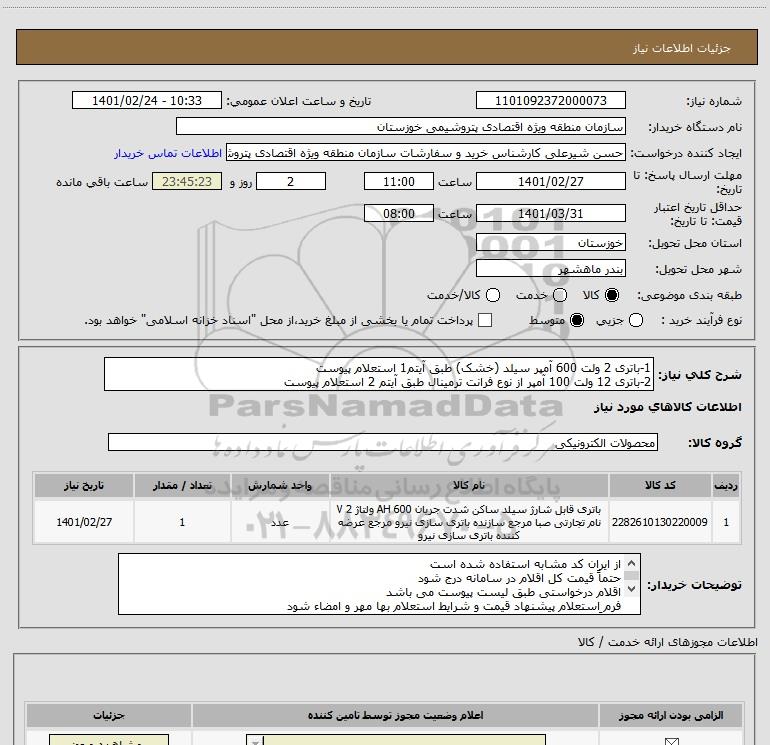Click the جزئیات column header
The image size is (770, 745).
click(x=109, y=715)
